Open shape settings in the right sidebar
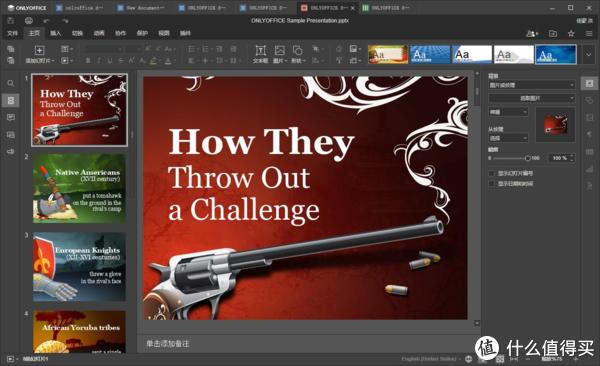This screenshot has width=600, height=366. (589, 100)
